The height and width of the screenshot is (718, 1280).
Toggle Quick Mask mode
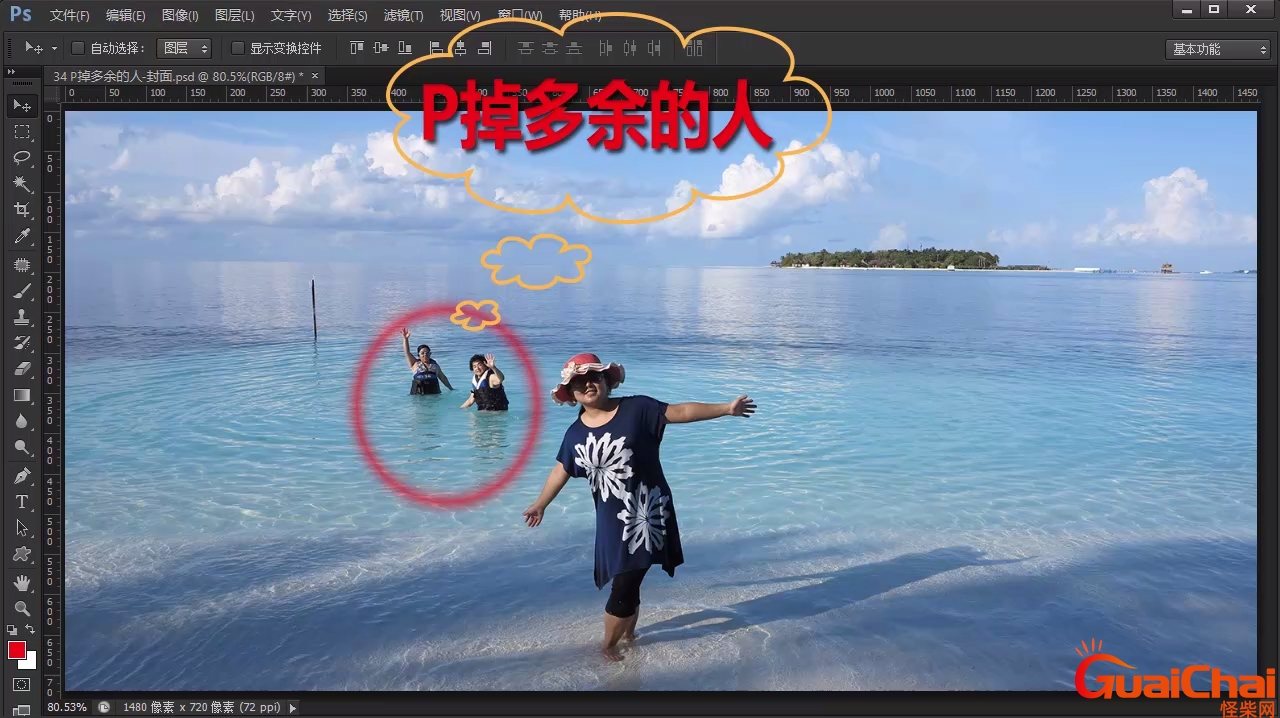(22, 685)
